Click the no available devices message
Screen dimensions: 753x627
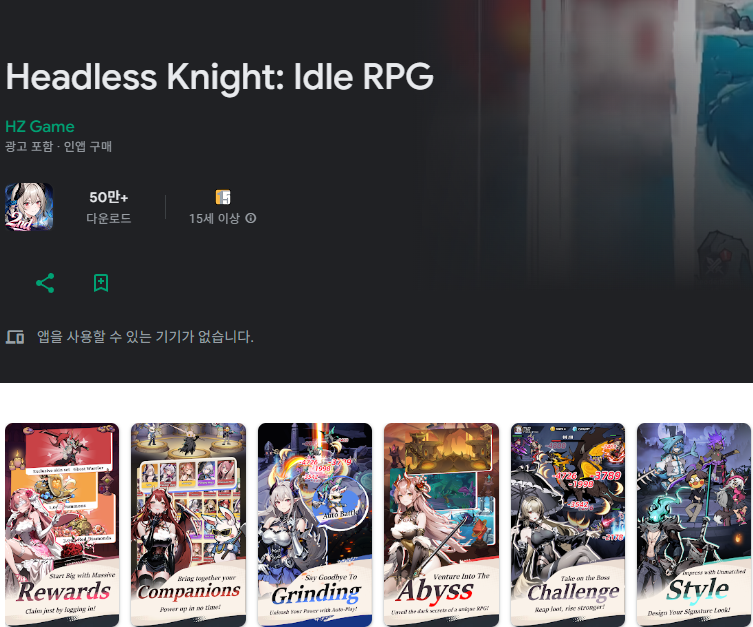click(146, 337)
